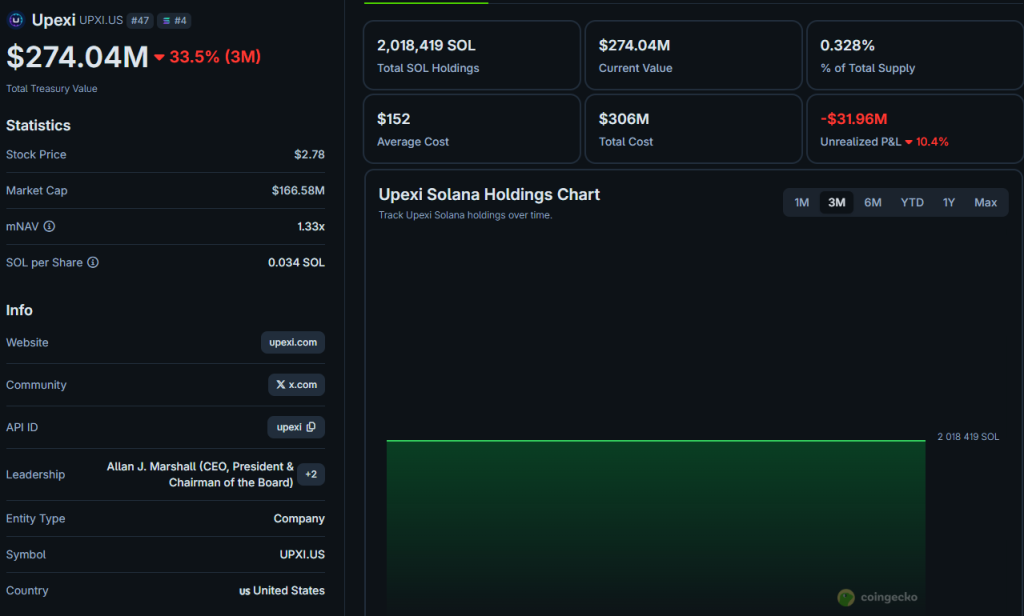Click the Stock Price value $2.78
The width and height of the screenshot is (1024, 616).
coord(309,155)
